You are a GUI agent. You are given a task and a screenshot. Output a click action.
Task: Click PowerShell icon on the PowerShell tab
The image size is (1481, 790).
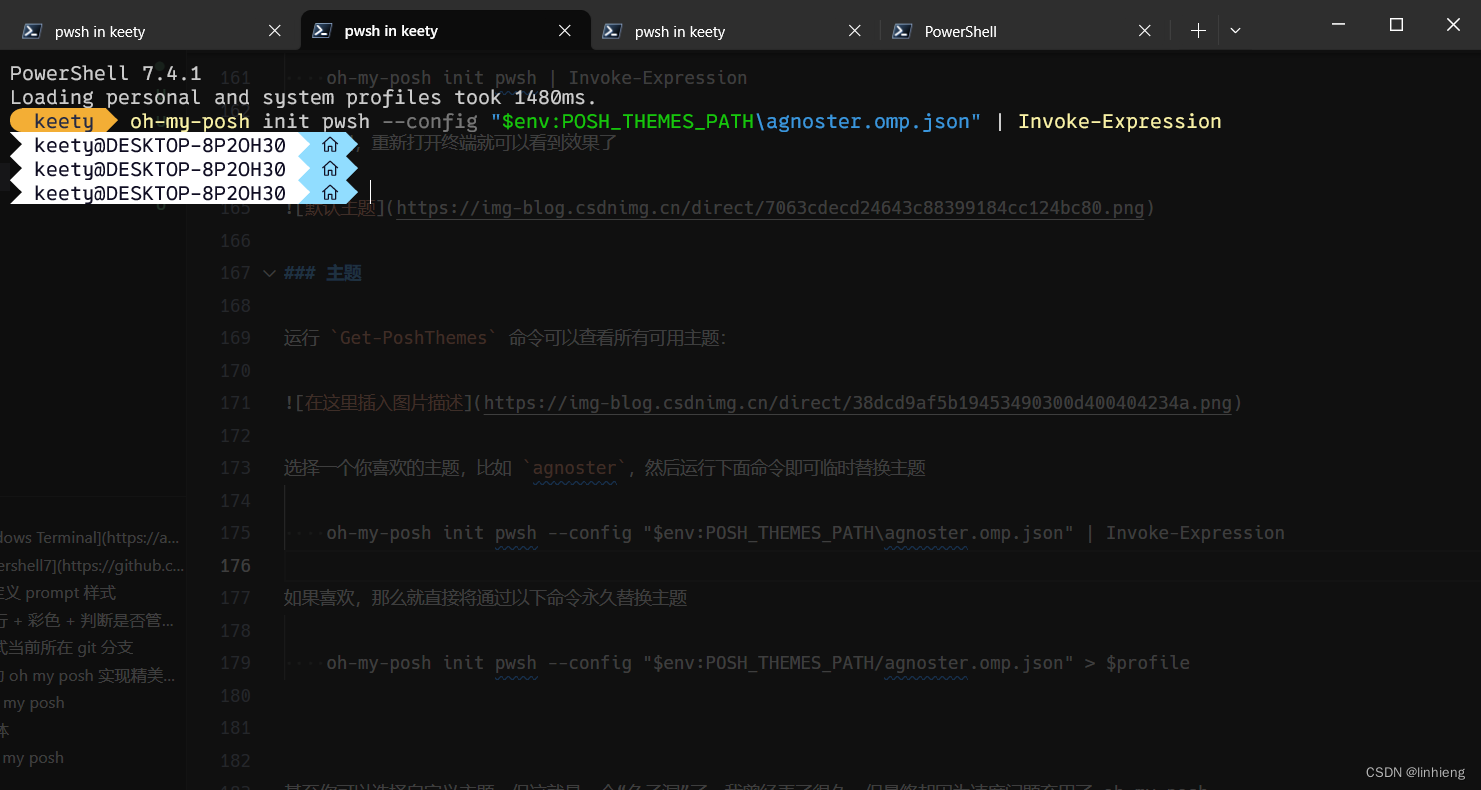tap(902, 31)
